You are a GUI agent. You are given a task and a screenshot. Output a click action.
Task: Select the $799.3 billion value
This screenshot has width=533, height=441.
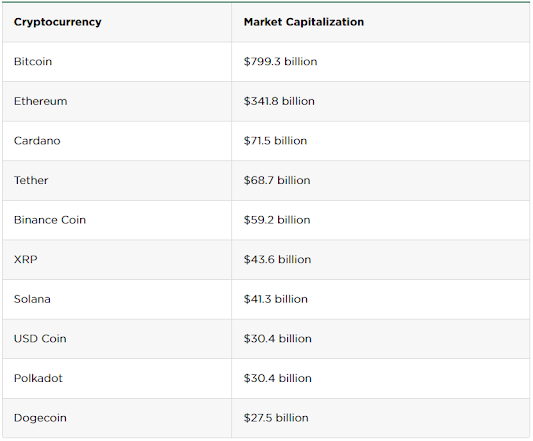tap(280, 62)
